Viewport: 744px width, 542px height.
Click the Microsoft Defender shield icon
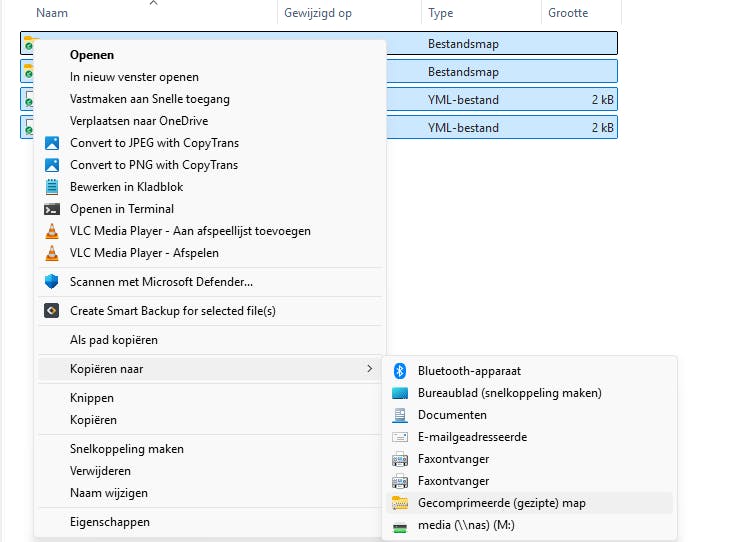[x=52, y=282]
